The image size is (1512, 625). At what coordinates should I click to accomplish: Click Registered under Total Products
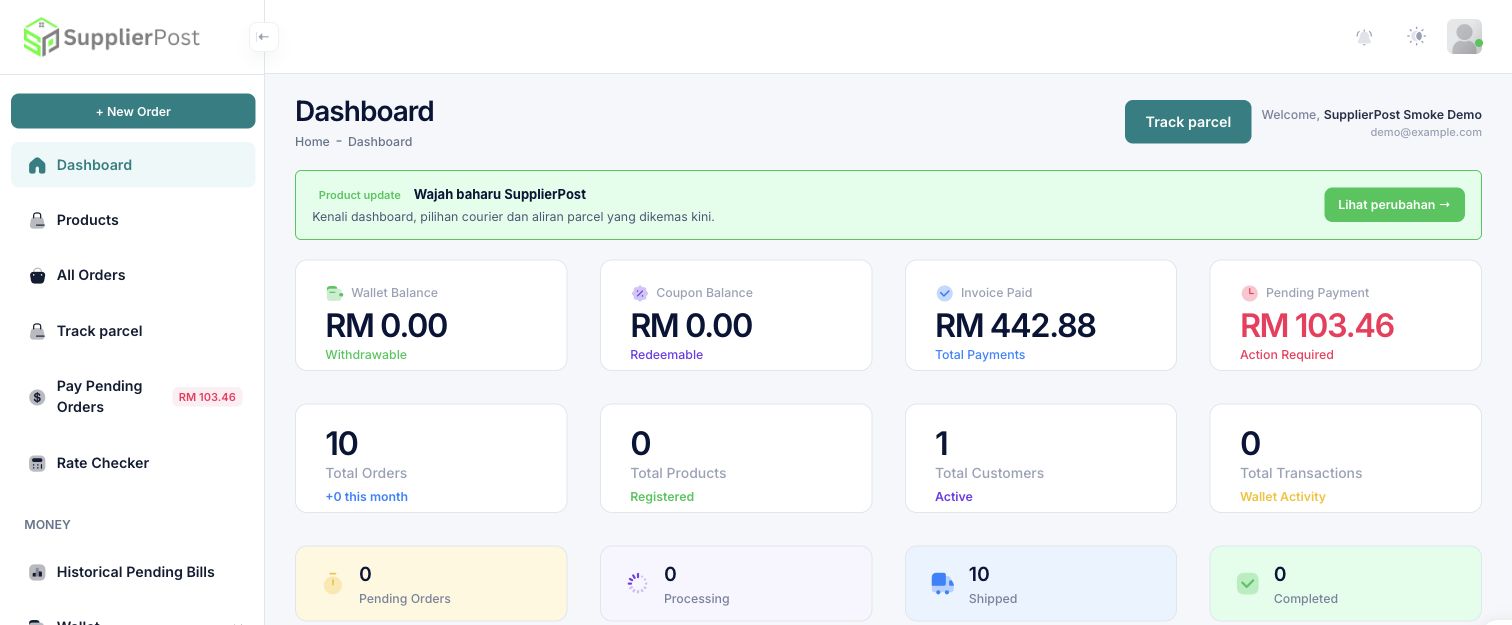[662, 497]
